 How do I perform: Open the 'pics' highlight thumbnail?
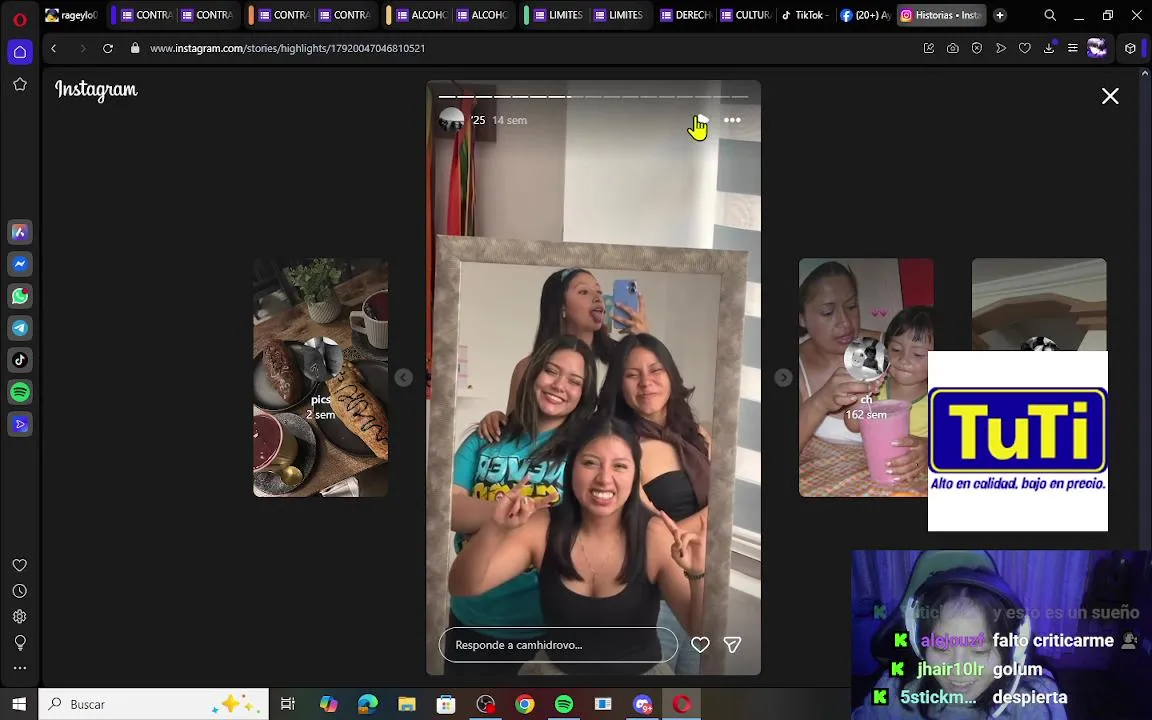point(320,378)
